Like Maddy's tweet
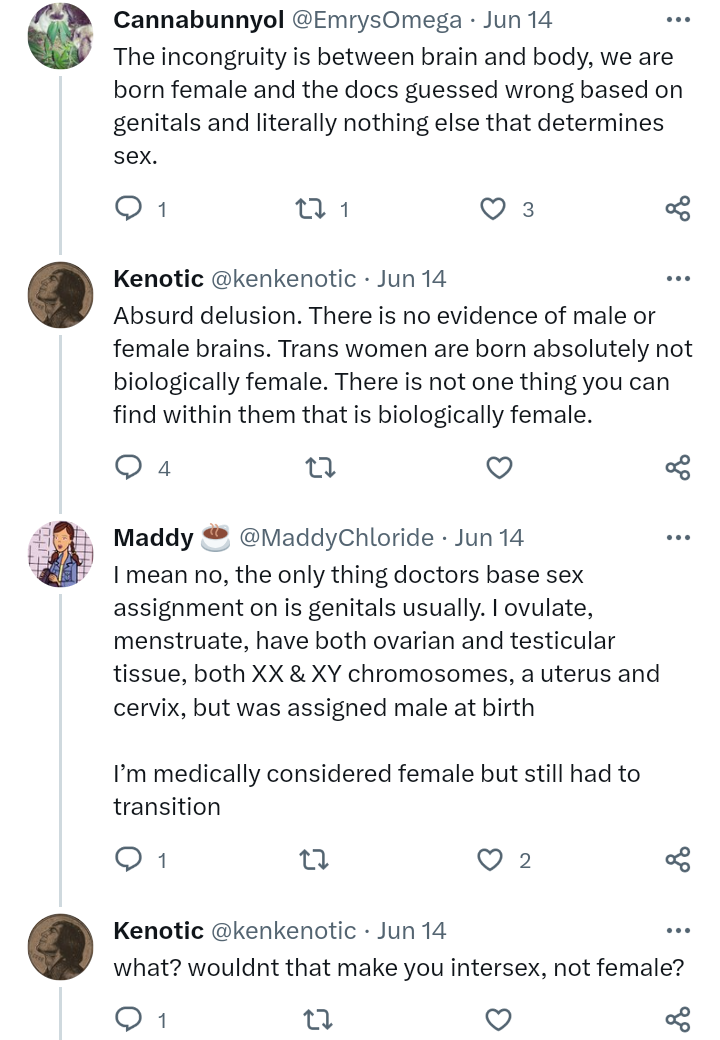This screenshot has width=720, height=1040. coord(490,859)
